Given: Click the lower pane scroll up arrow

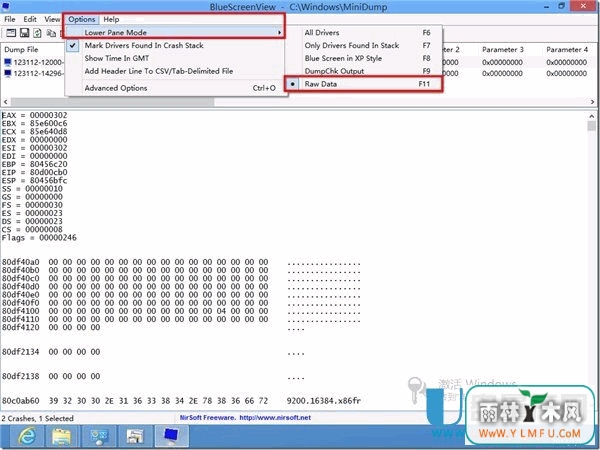Looking at the screenshot, I should [x=592, y=115].
